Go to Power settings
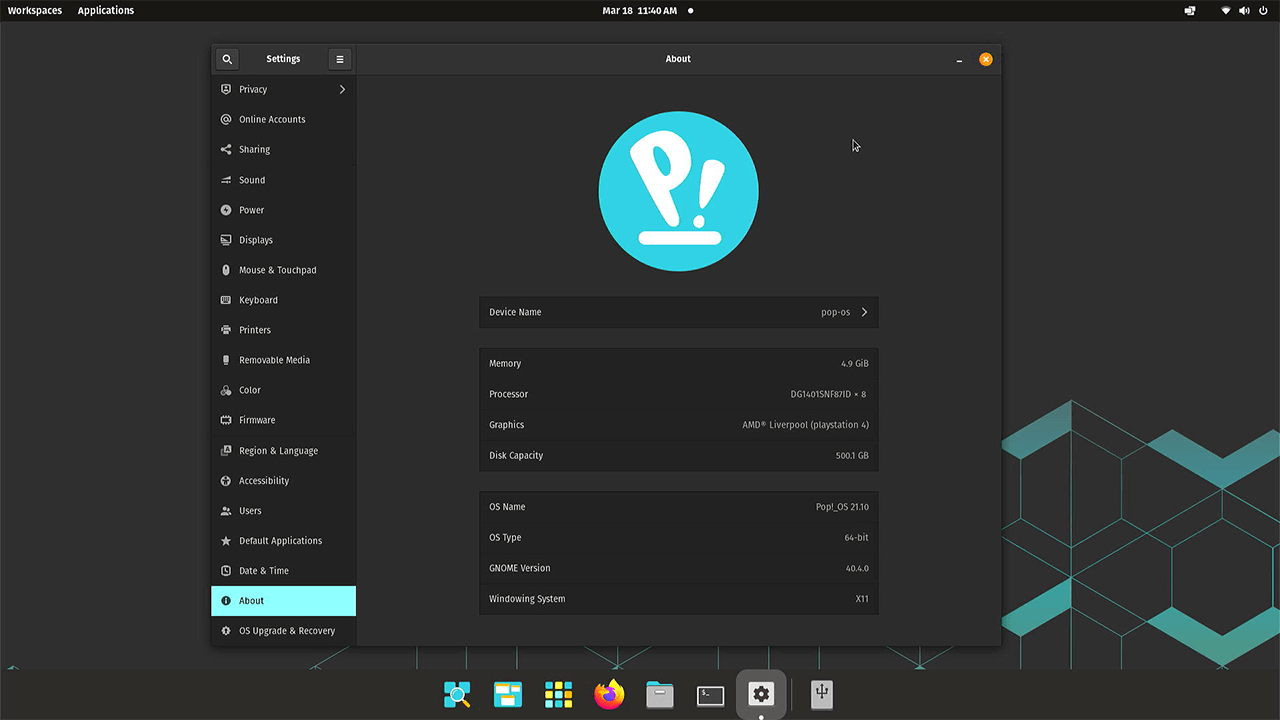The height and width of the screenshot is (720, 1280). pyautogui.click(x=251, y=210)
